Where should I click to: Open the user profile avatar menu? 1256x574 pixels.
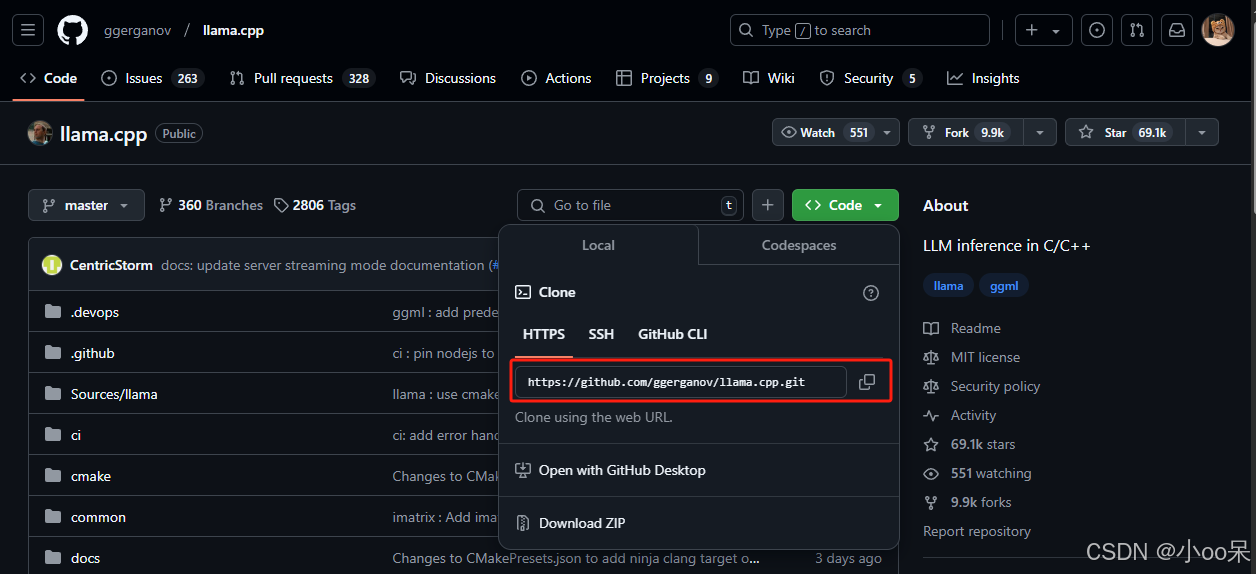tap(1218, 30)
